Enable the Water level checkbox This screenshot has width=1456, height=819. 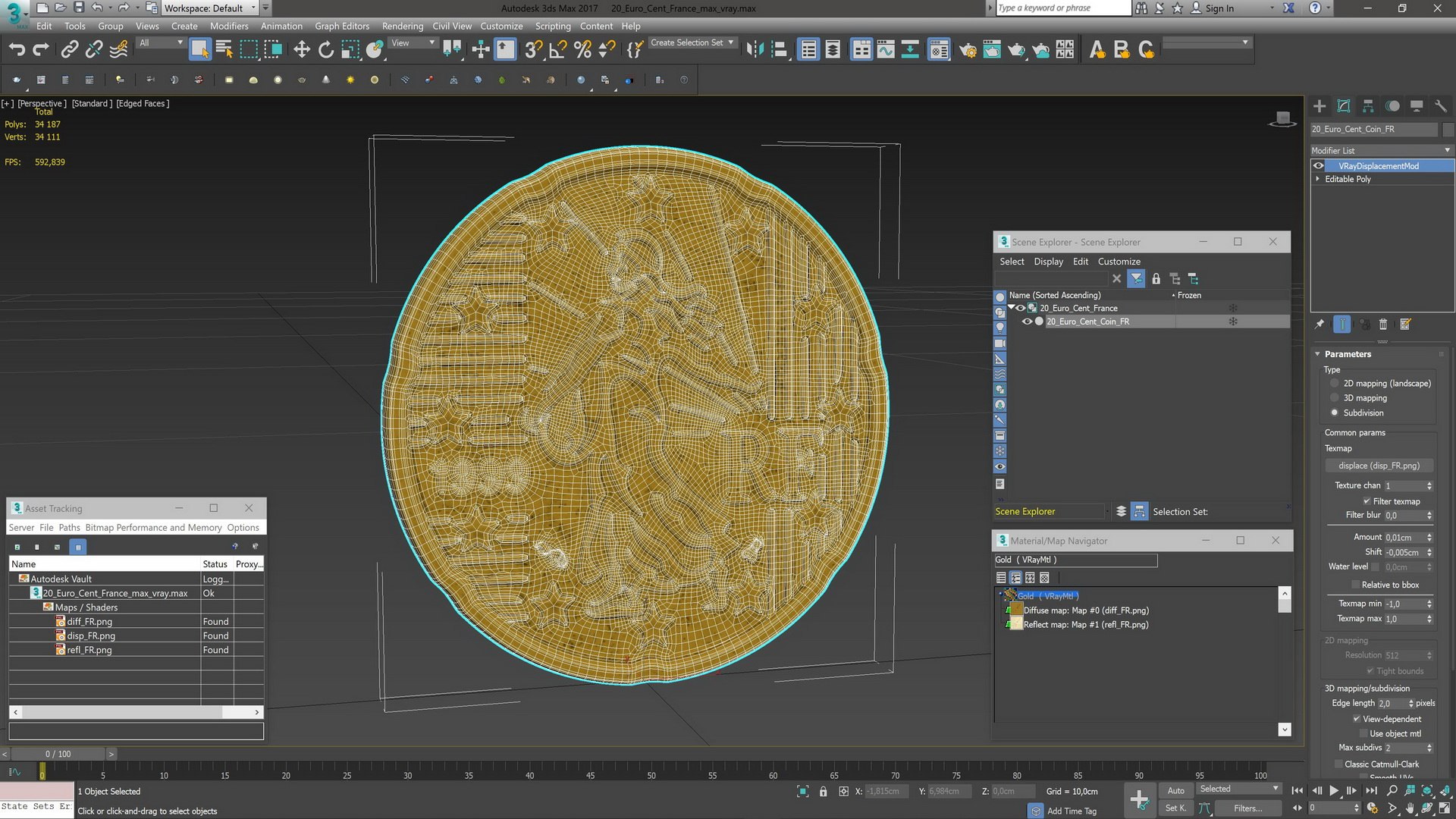coord(1375,566)
